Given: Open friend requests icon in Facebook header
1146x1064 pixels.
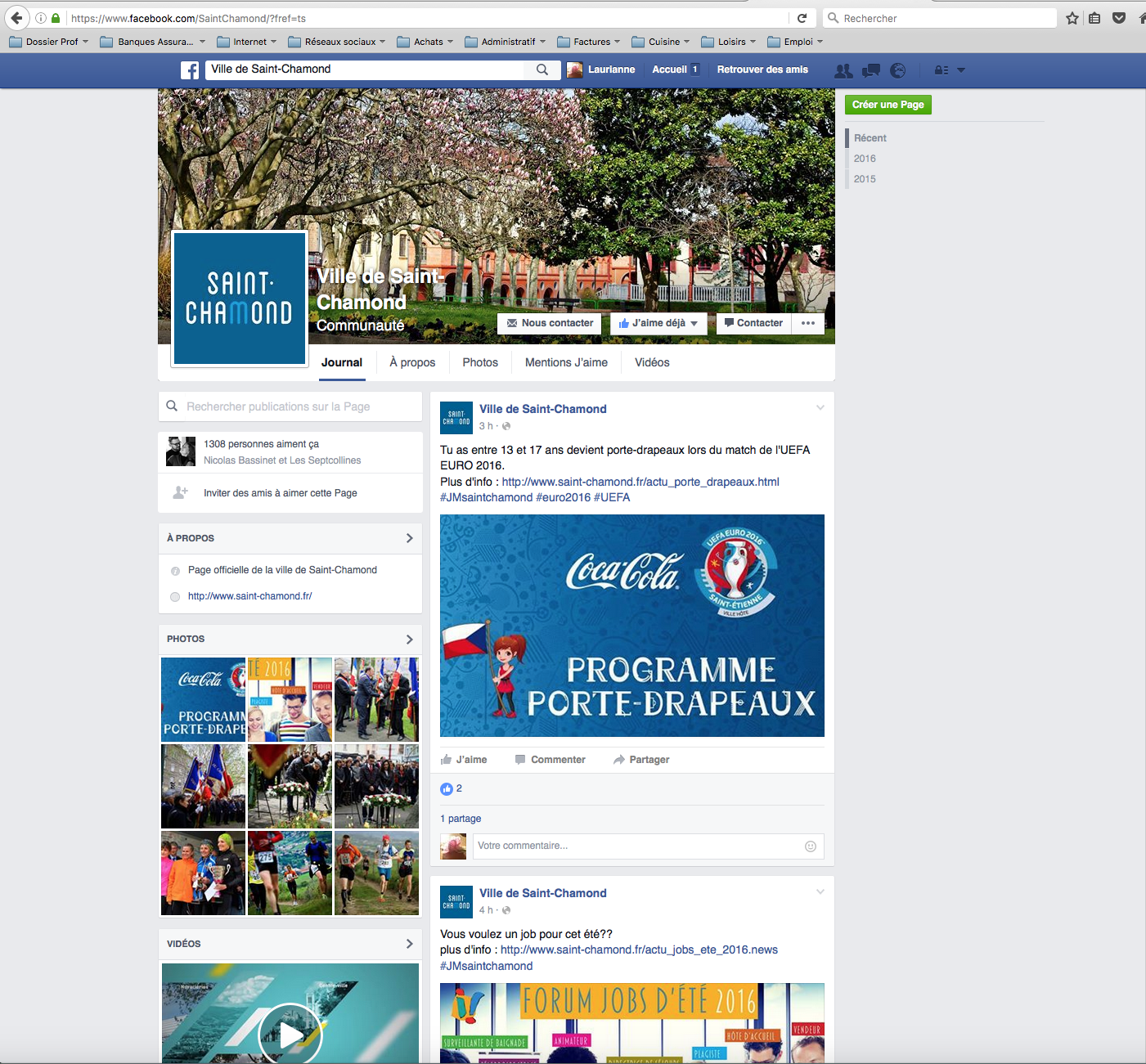Looking at the screenshot, I should click(x=843, y=70).
